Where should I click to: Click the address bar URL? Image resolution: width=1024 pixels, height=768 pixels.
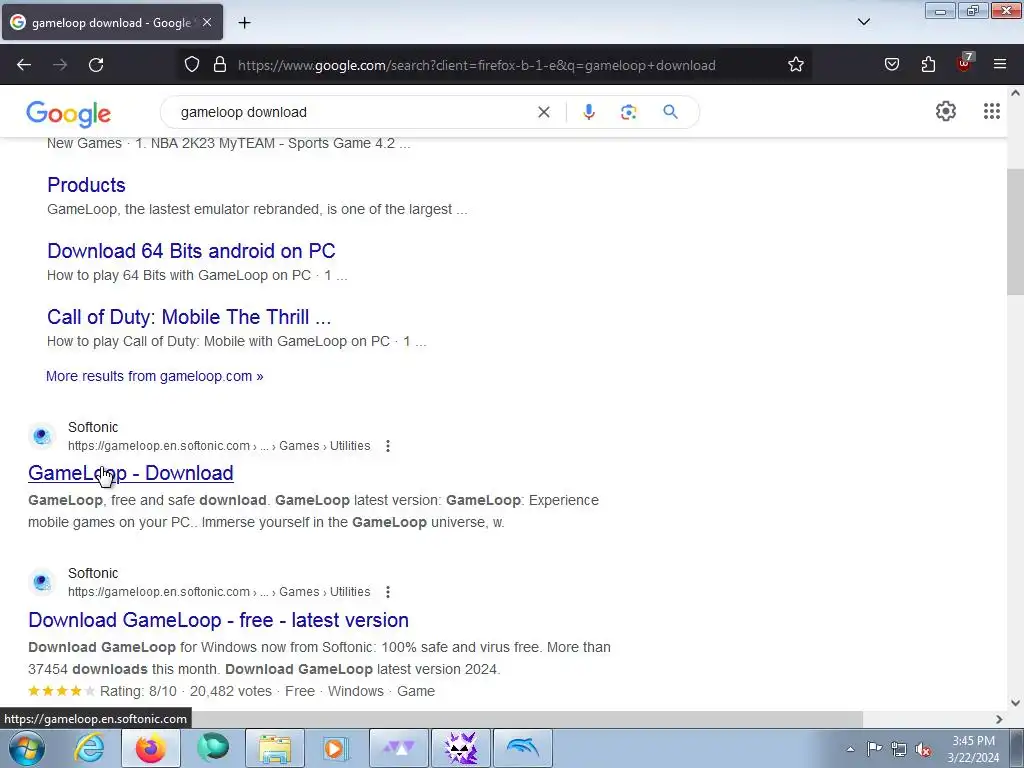(477, 65)
